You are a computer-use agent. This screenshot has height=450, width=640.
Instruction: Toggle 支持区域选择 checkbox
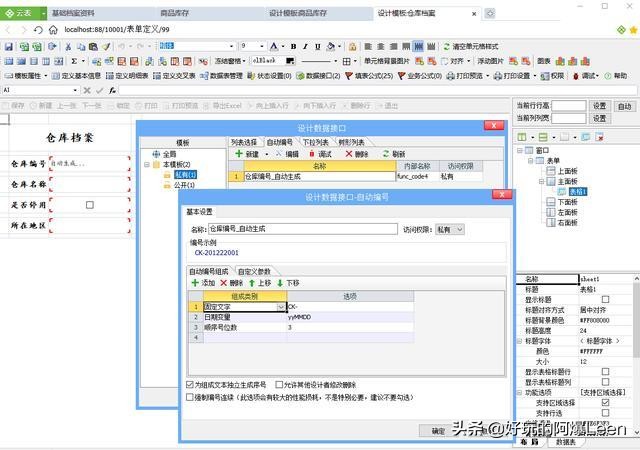[x=605, y=403]
